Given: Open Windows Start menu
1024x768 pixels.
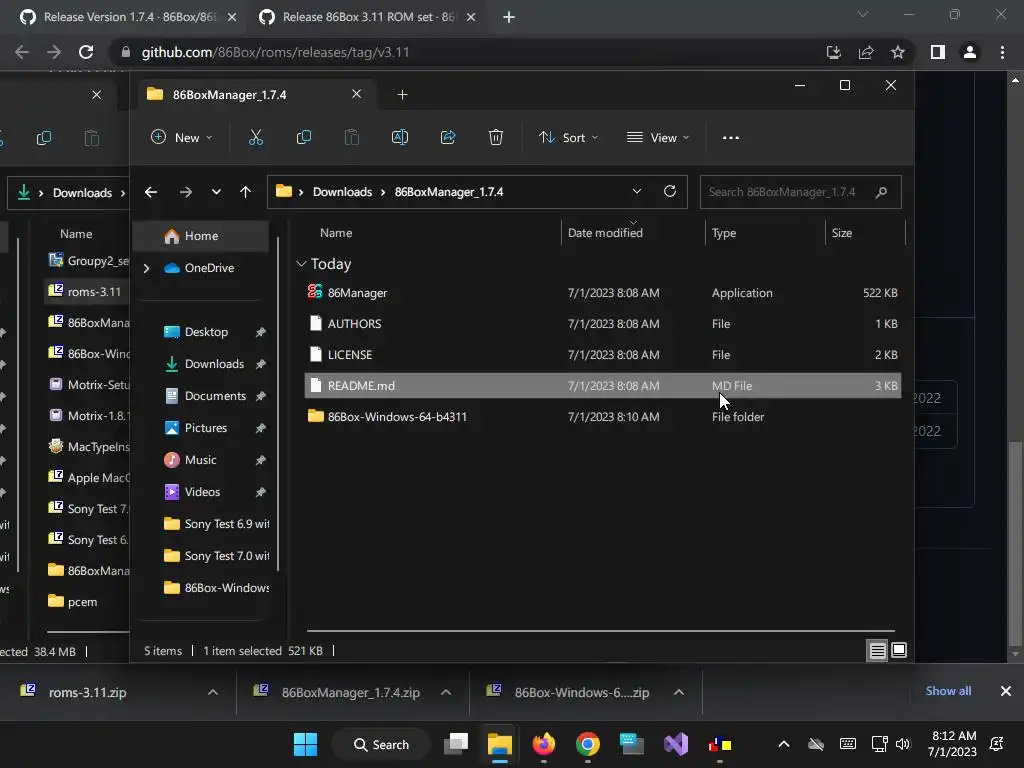Looking at the screenshot, I should tap(305, 744).
